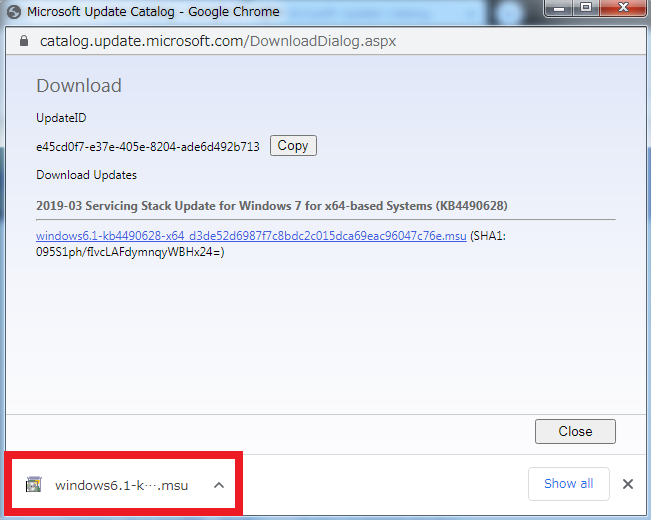The image size is (651, 520).
Task: Maximize the Chrome window
Action: coord(586,8)
